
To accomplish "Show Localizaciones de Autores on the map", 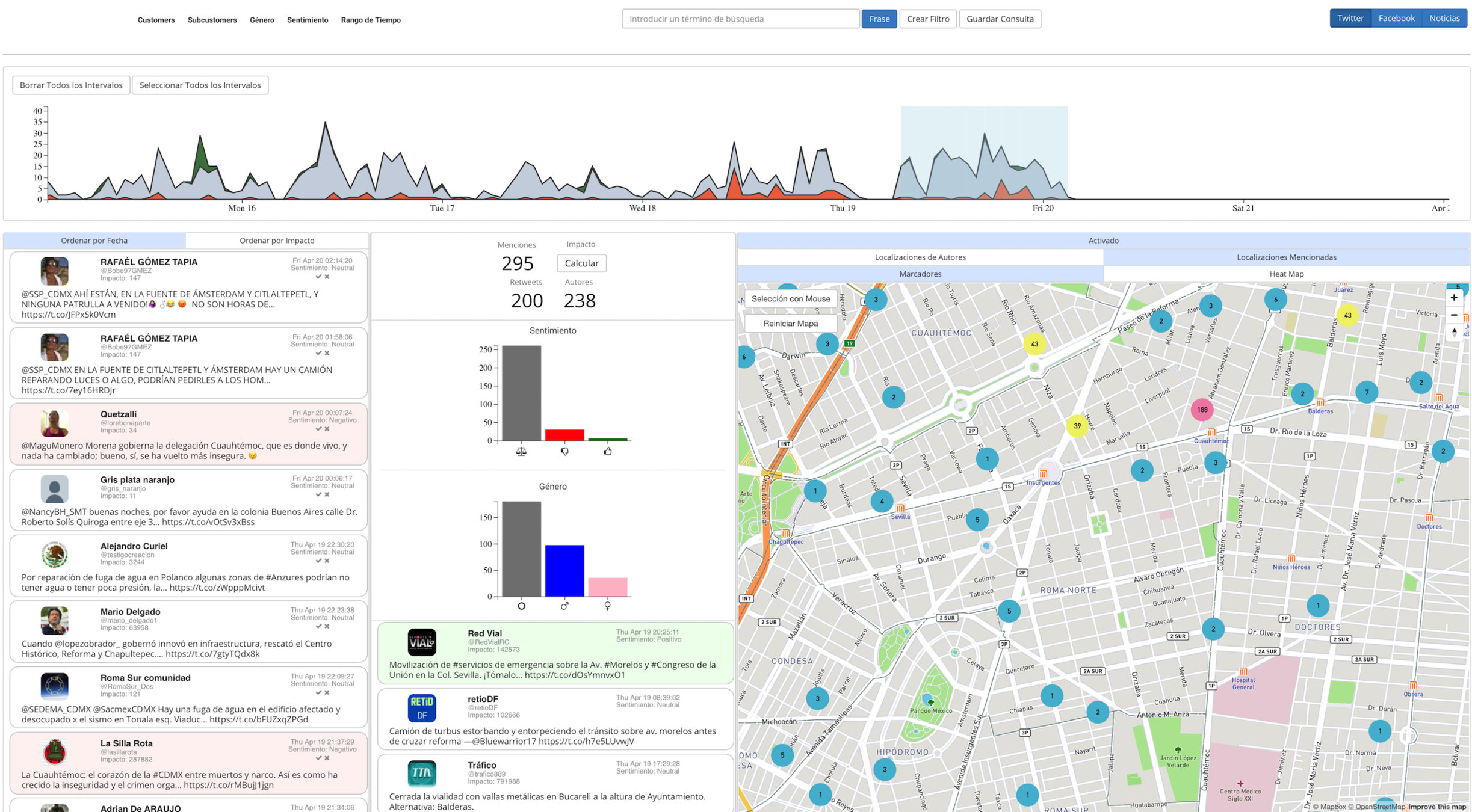I will click(920, 257).
